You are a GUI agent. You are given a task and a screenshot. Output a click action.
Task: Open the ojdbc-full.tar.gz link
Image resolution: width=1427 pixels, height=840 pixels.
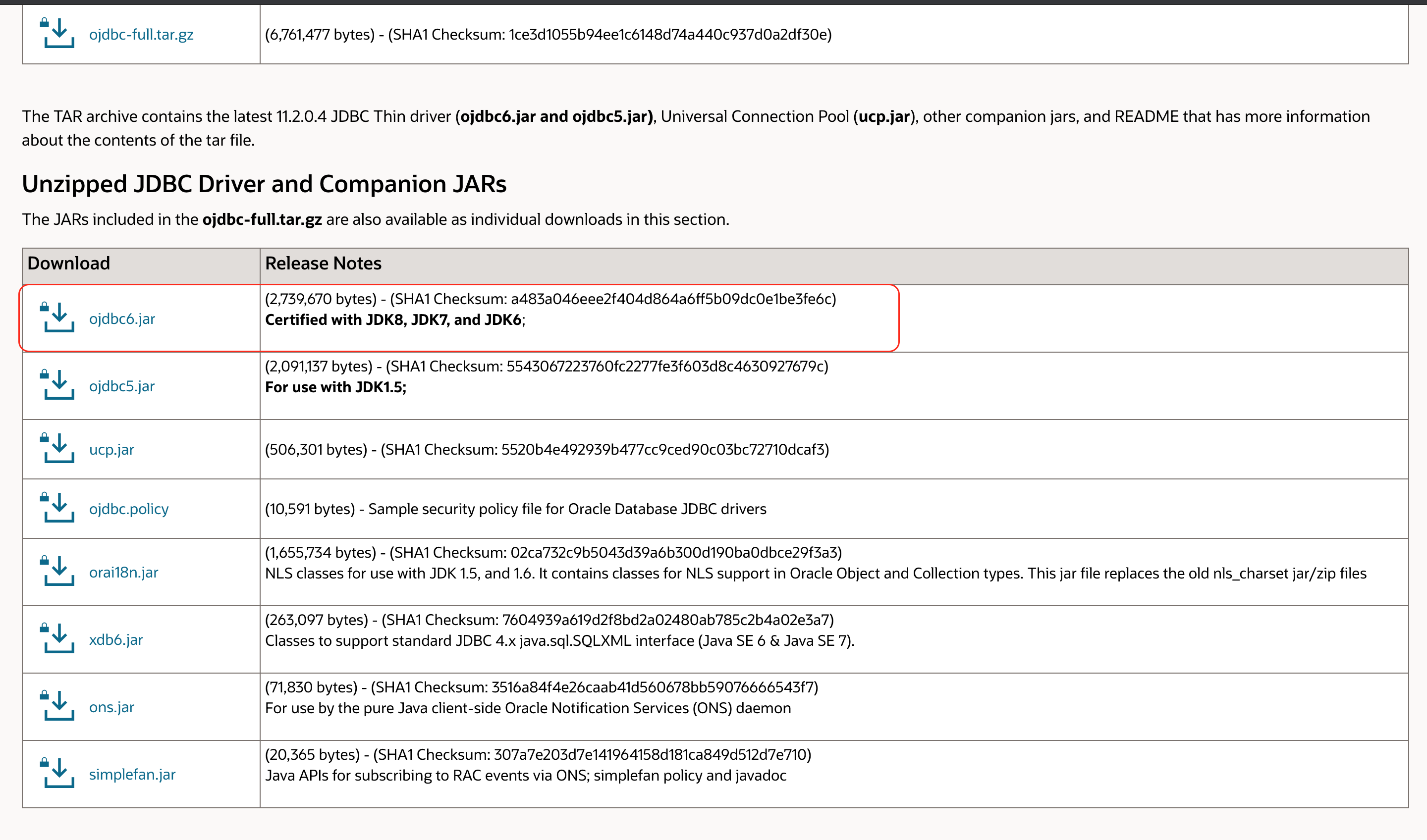(x=141, y=35)
